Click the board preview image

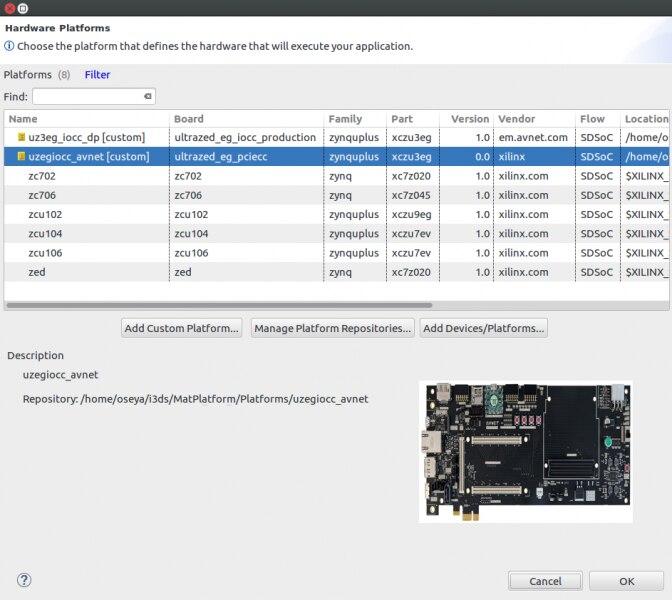(x=525, y=450)
